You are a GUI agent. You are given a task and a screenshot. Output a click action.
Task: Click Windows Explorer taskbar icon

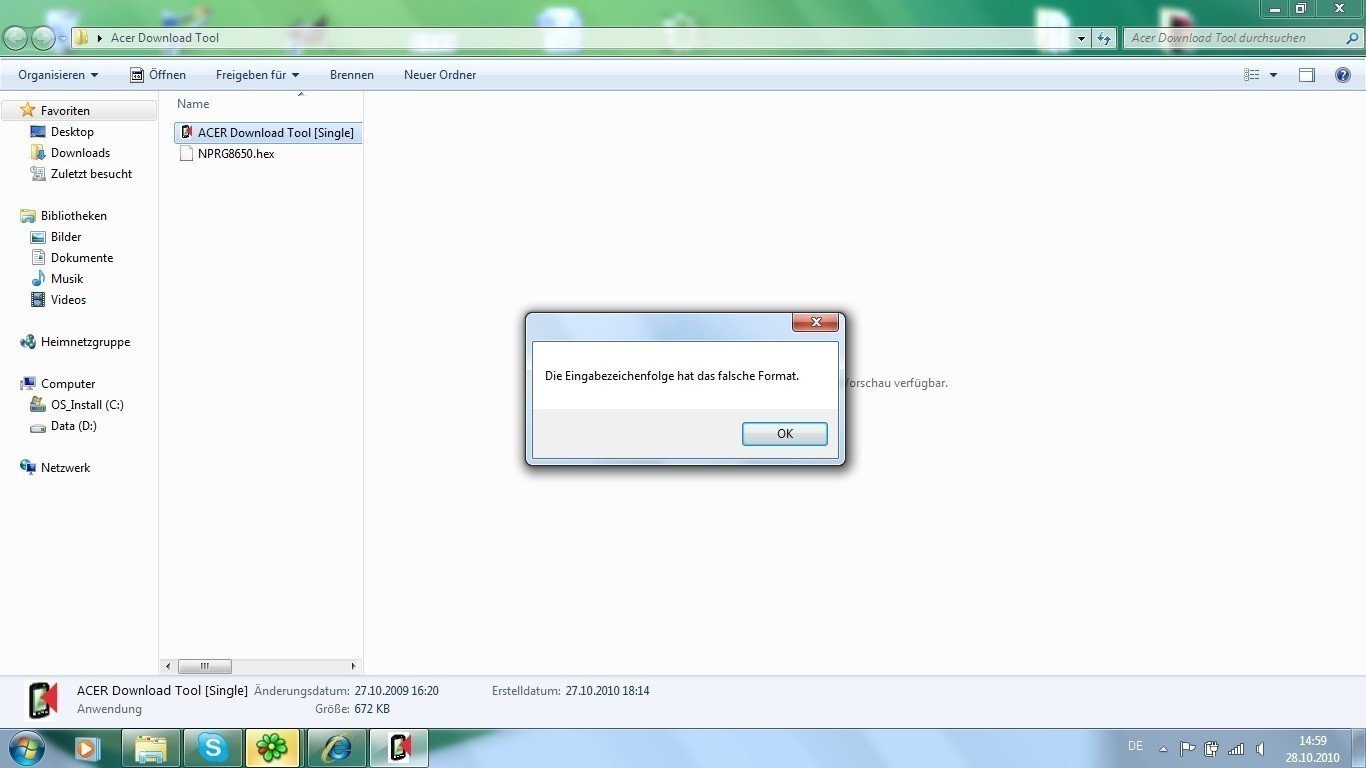click(x=151, y=748)
